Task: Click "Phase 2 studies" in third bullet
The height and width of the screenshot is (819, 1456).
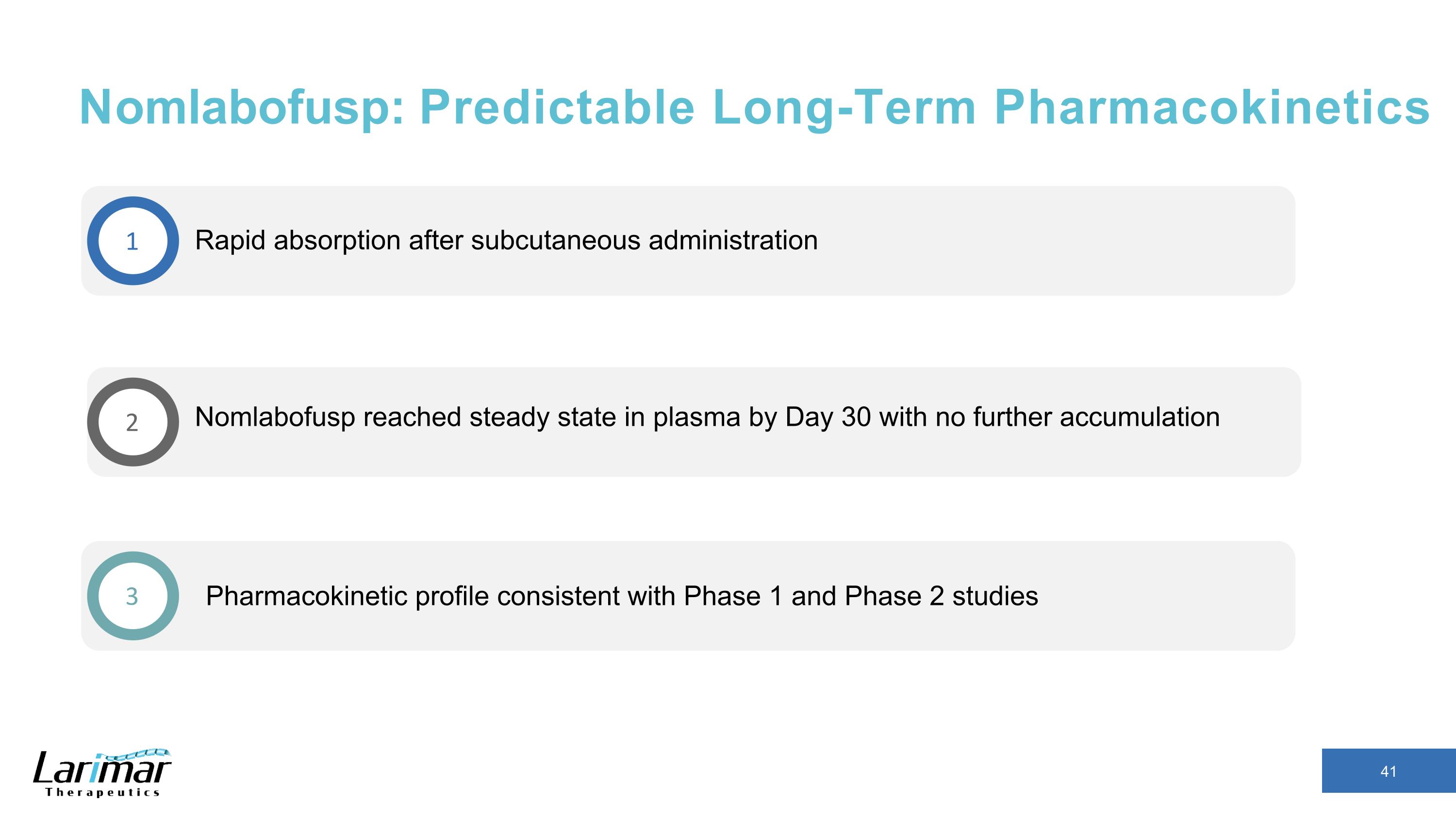Action: tap(941, 596)
